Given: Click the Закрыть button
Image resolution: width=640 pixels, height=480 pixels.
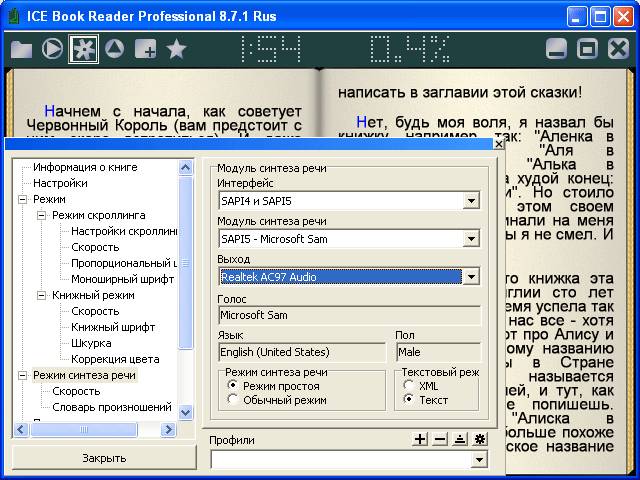Looking at the screenshot, I should pyautogui.click(x=103, y=458).
